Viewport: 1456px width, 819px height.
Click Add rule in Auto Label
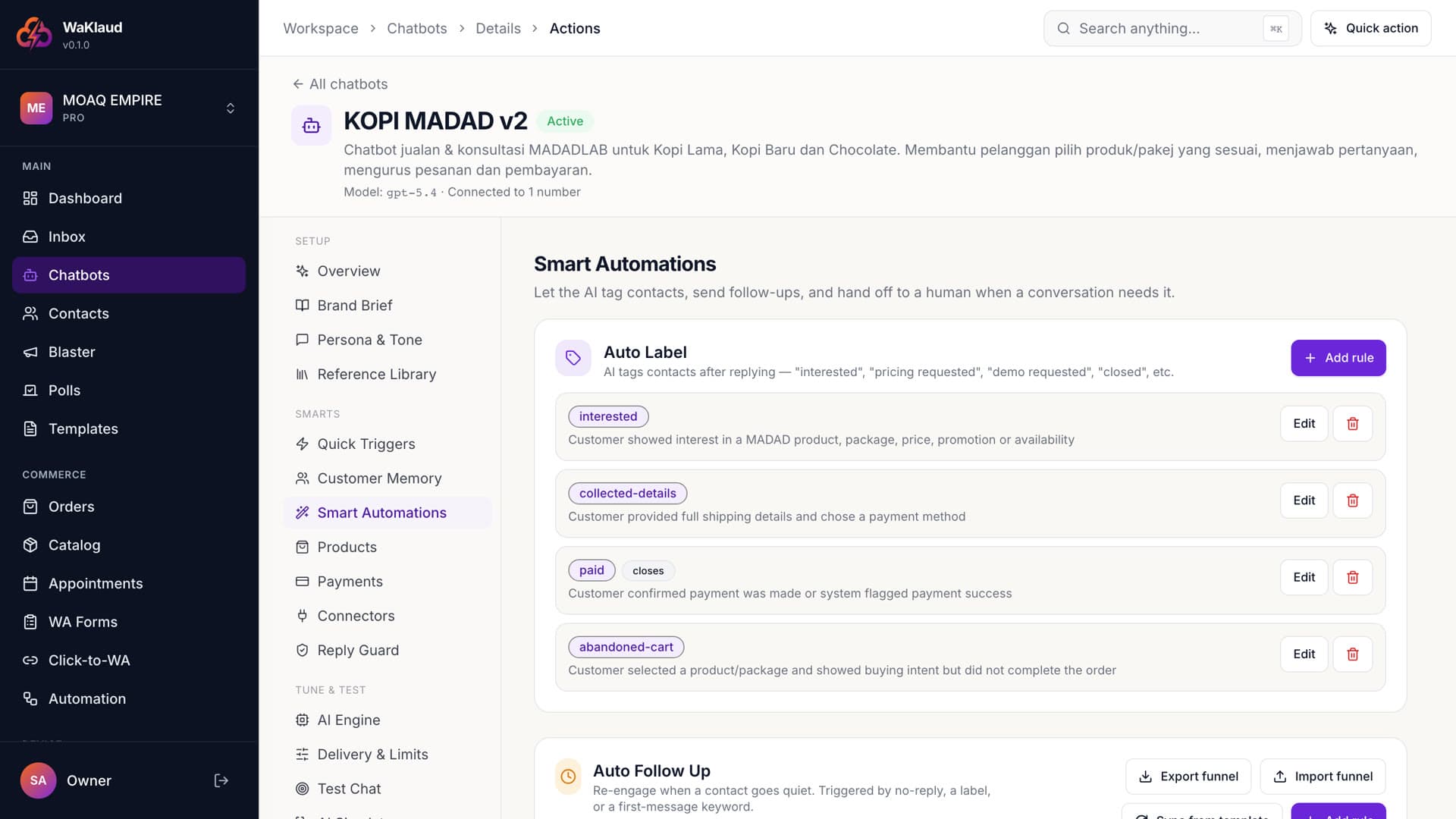1338,358
